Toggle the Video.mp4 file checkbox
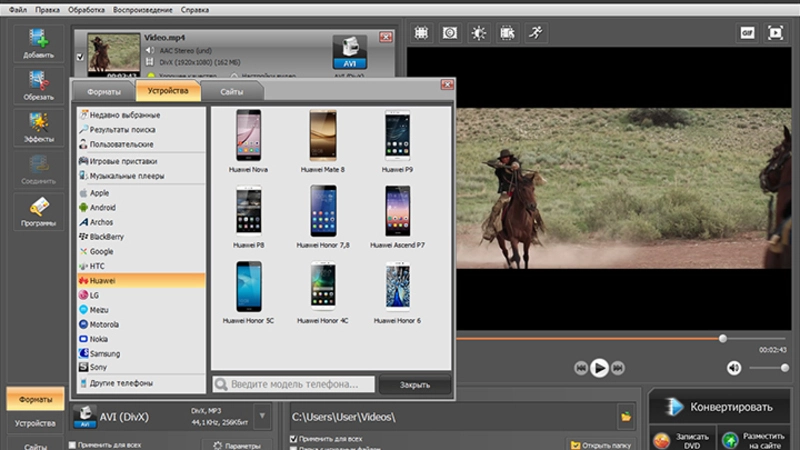The height and width of the screenshot is (450, 800). tap(80, 58)
